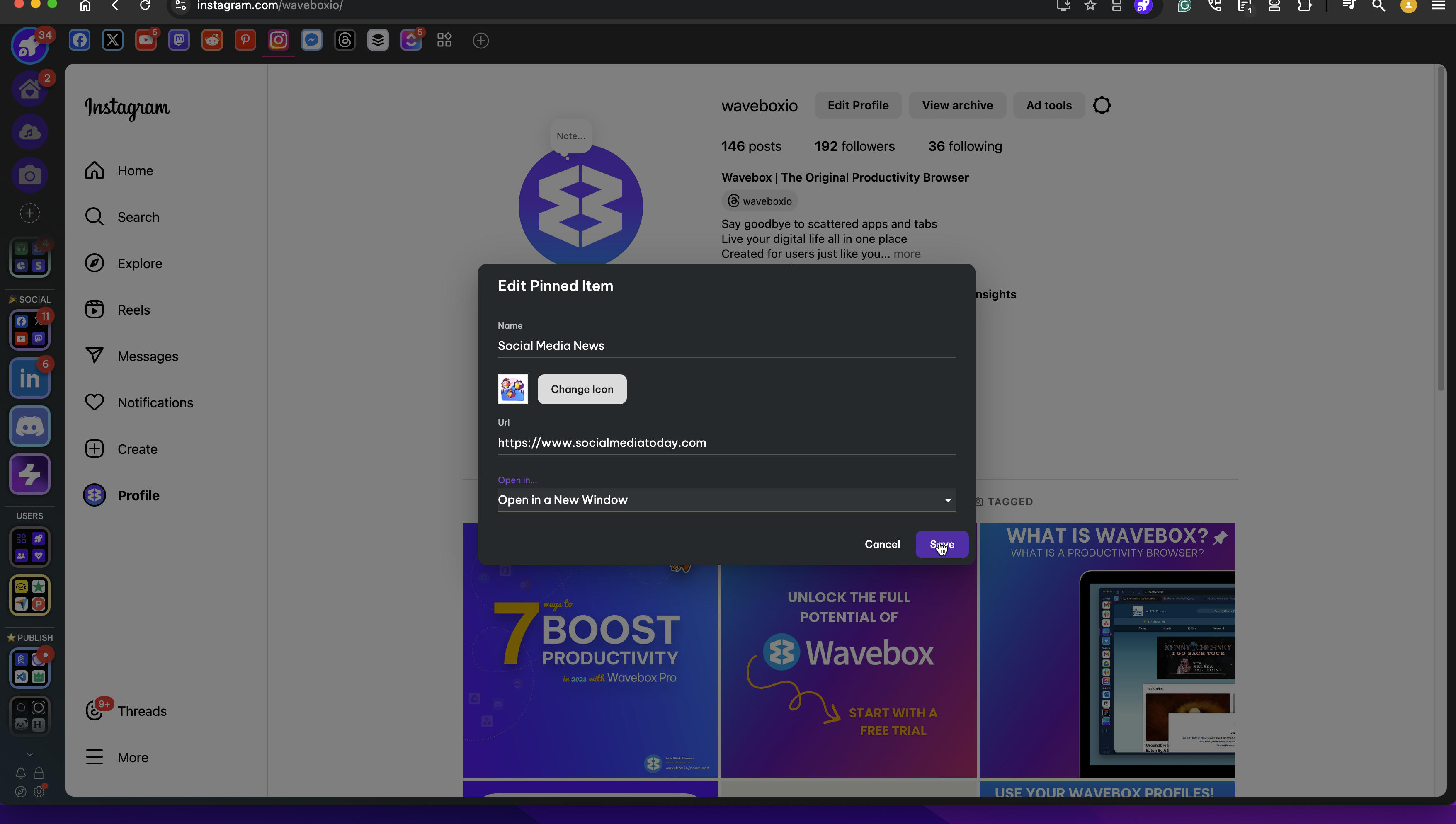
Task: Open the Mastodon app tab
Action: coord(179,40)
